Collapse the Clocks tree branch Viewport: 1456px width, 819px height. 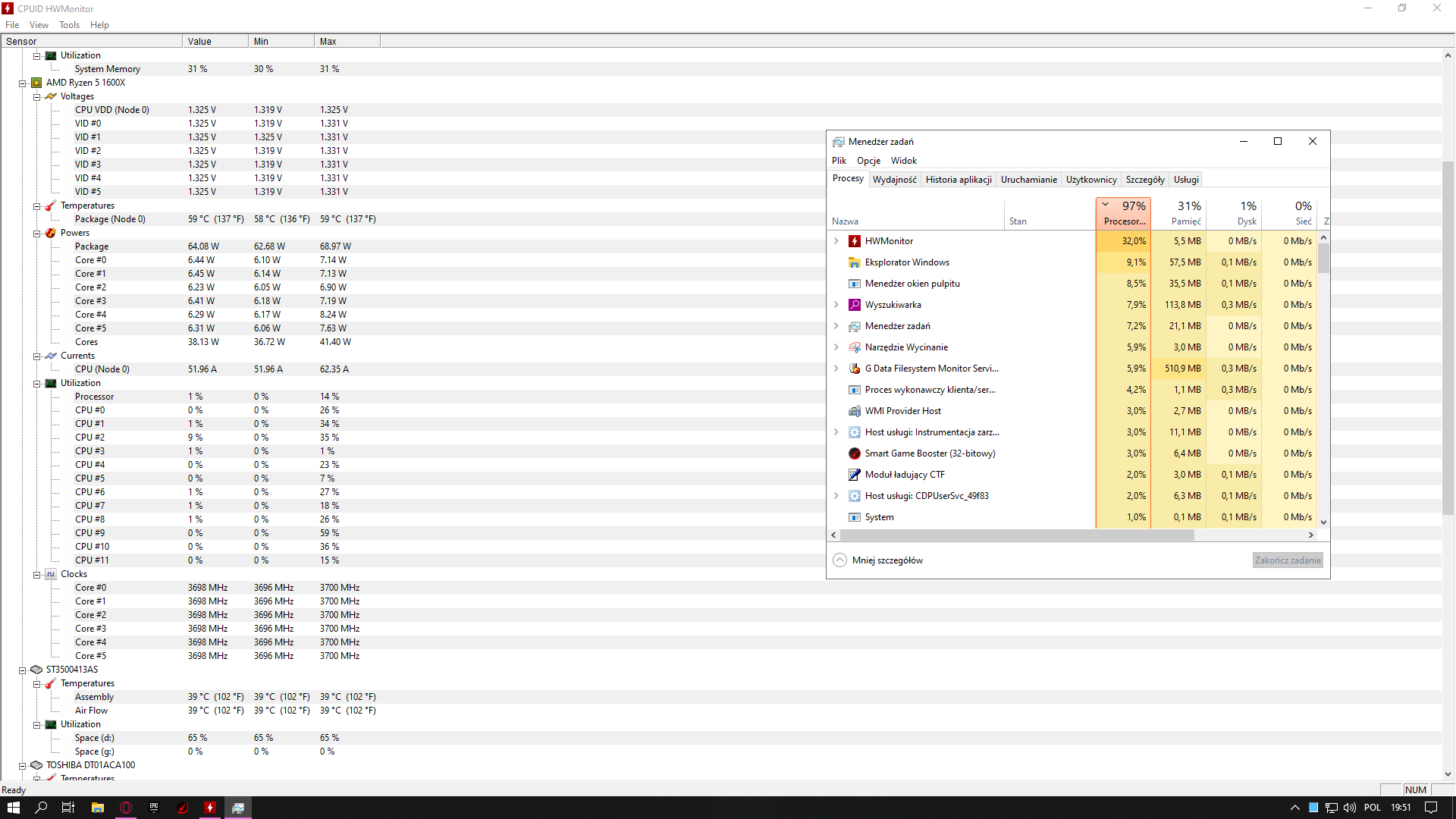click(36, 575)
